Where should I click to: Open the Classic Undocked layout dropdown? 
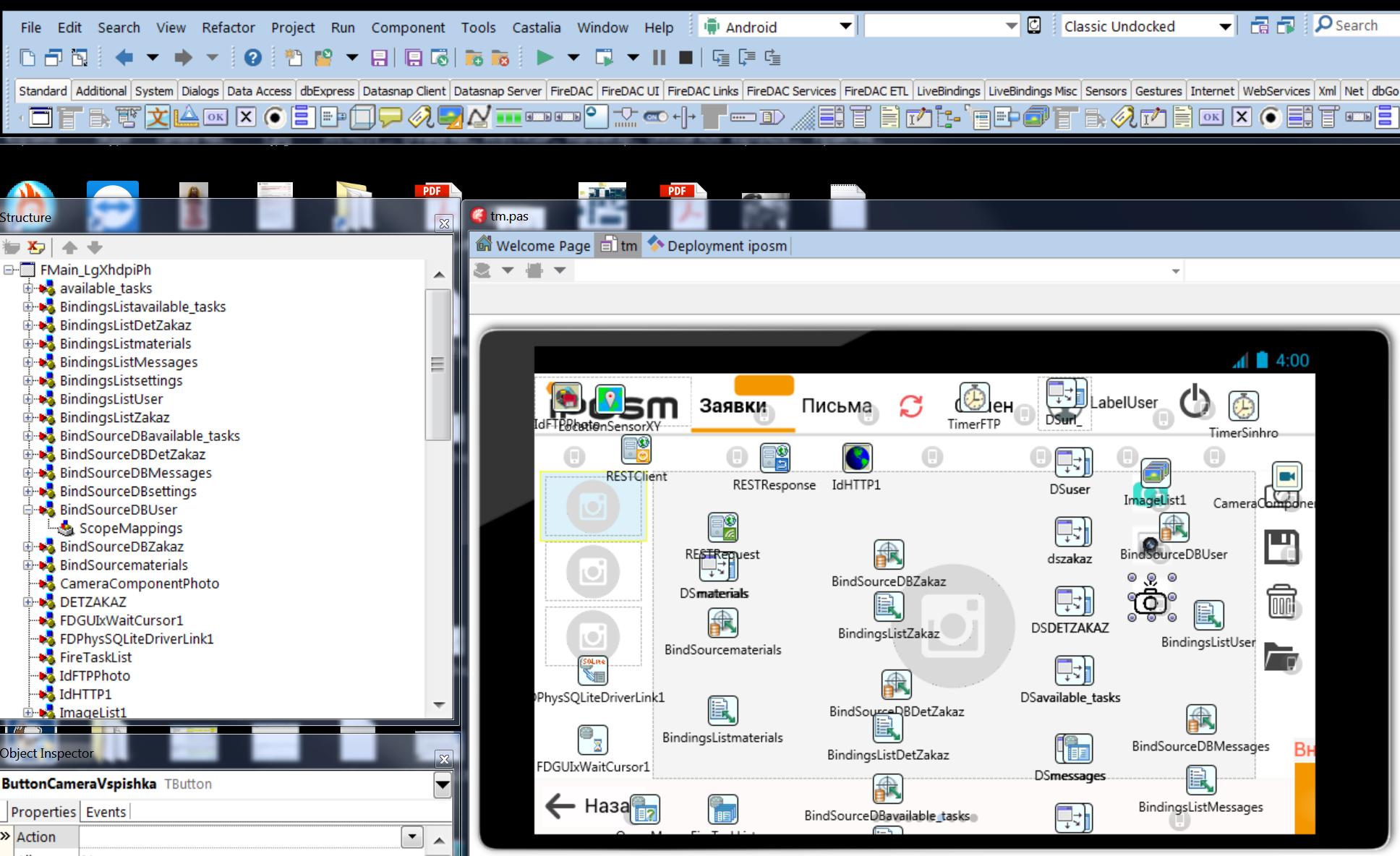(1224, 27)
